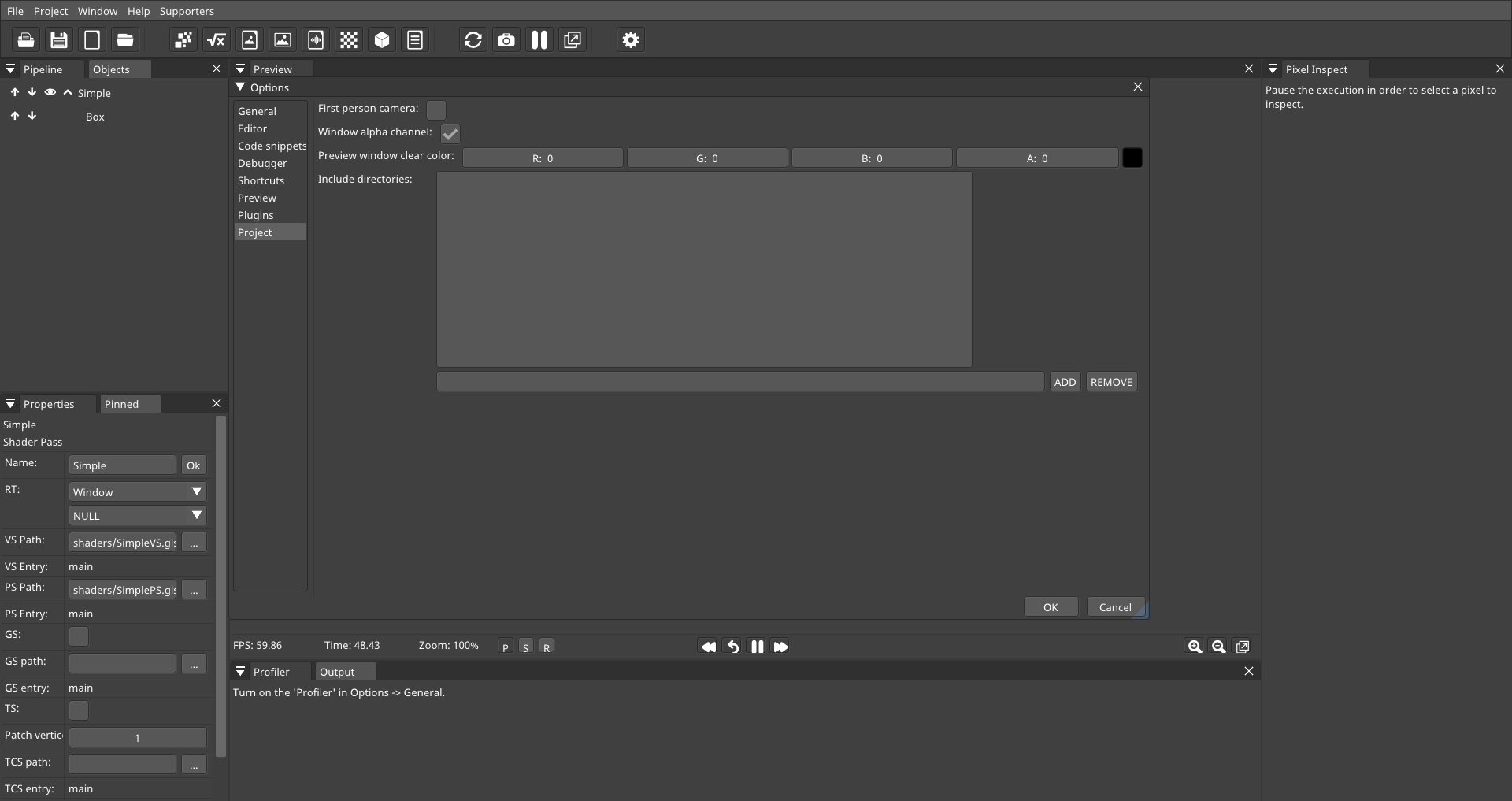Disable the Window alpha channel checkbox
Viewport: 1512px width, 801px height.
pos(450,133)
